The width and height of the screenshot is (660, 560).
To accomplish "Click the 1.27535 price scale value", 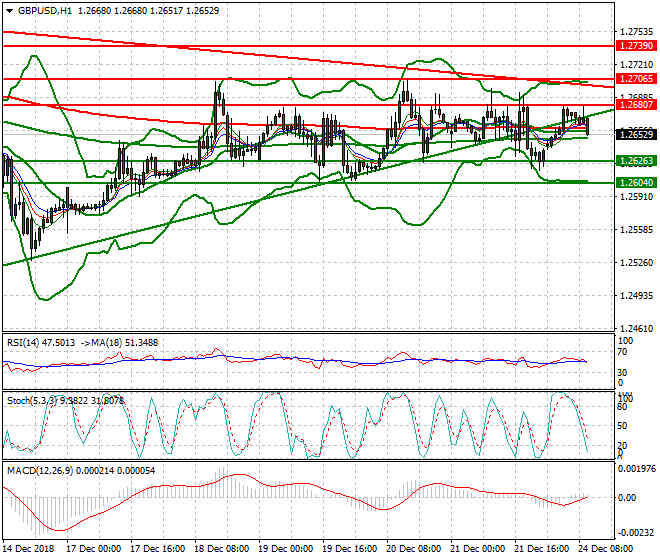I will pos(636,32).
